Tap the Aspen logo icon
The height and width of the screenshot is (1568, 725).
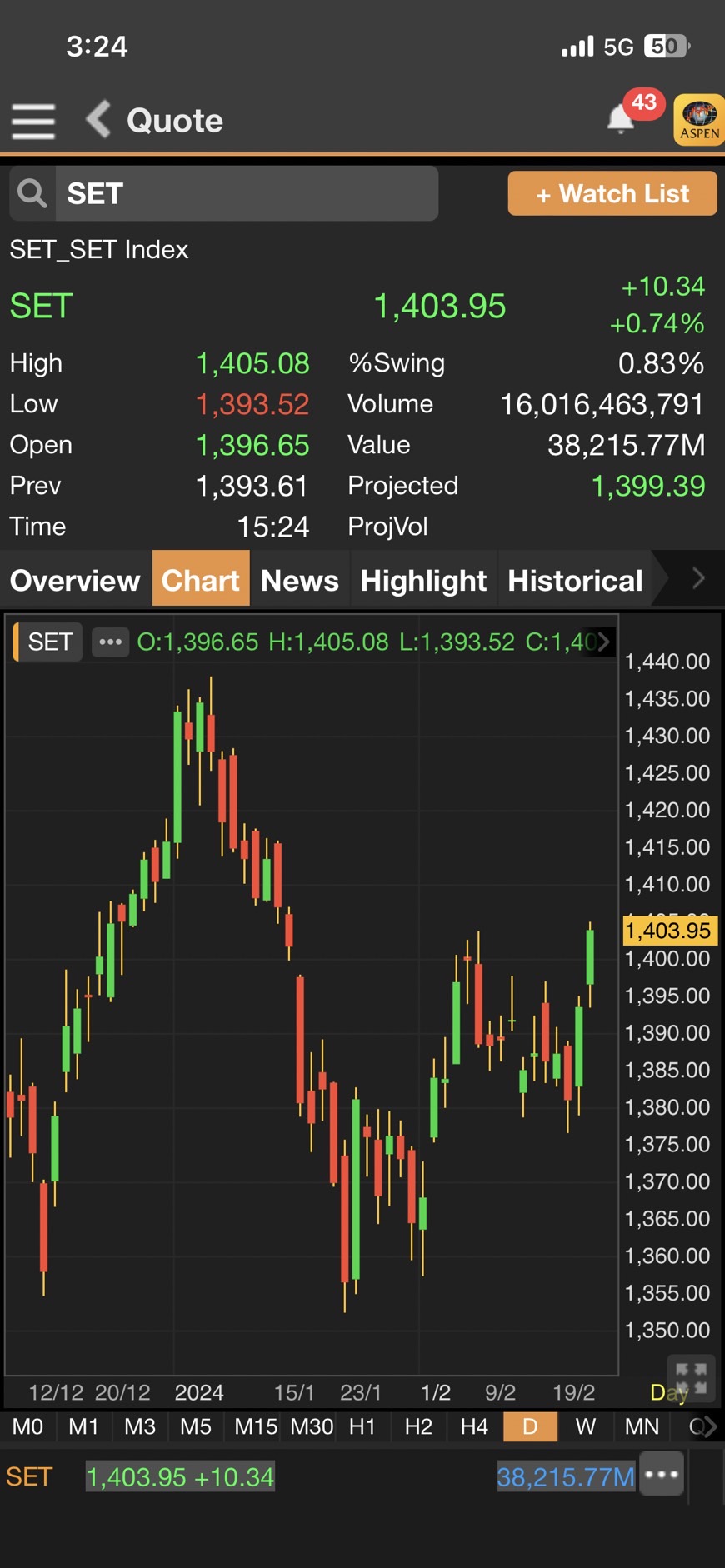click(x=698, y=121)
